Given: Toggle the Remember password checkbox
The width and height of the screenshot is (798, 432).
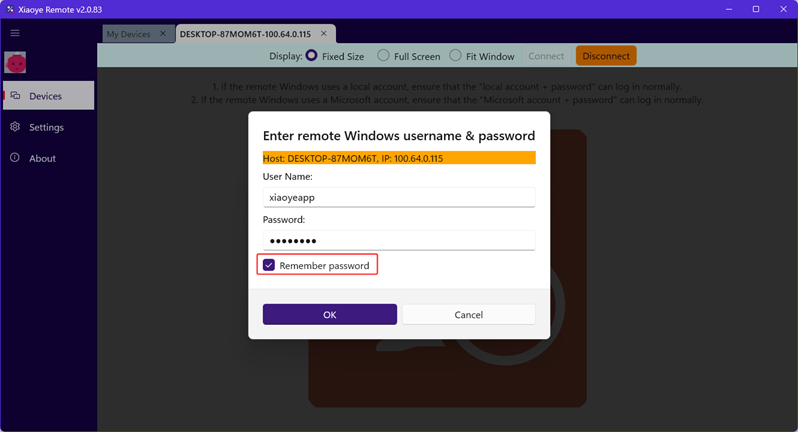Looking at the screenshot, I should pos(269,265).
